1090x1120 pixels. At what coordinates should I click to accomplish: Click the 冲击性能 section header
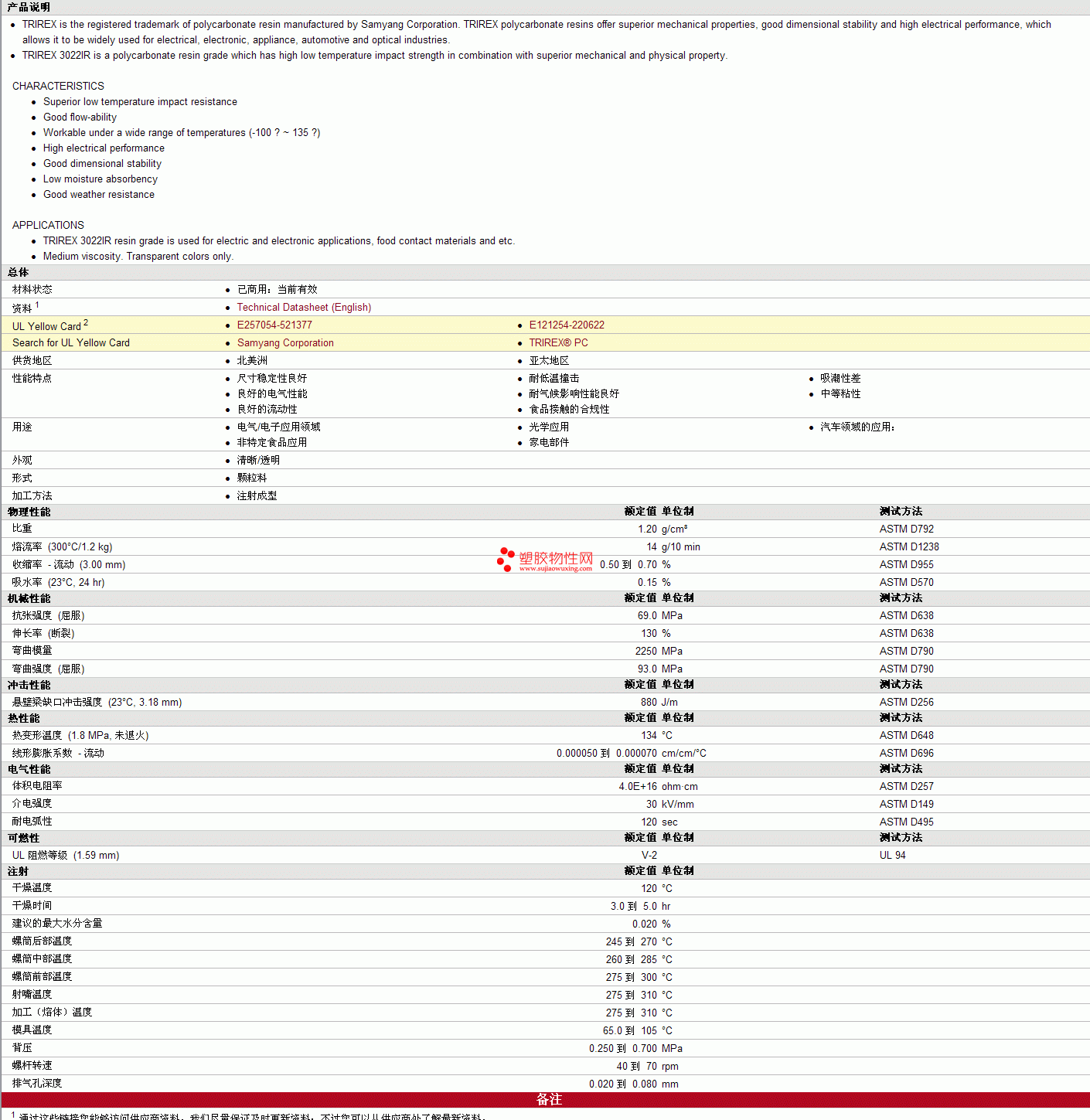pos(29,686)
